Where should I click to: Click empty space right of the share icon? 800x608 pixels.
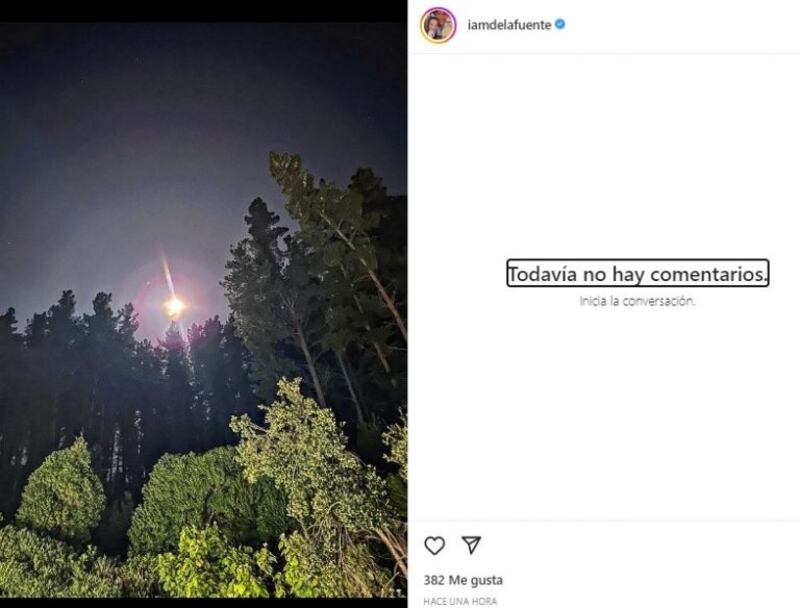(x=640, y=545)
